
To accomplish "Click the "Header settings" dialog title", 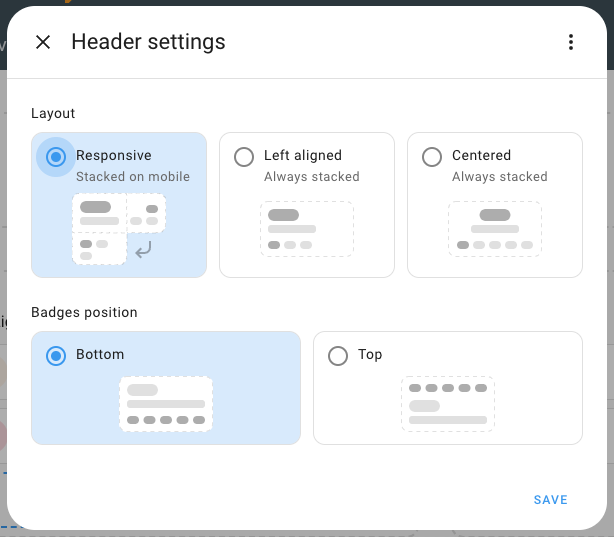I will pyautogui.click(x=148, y=42).
